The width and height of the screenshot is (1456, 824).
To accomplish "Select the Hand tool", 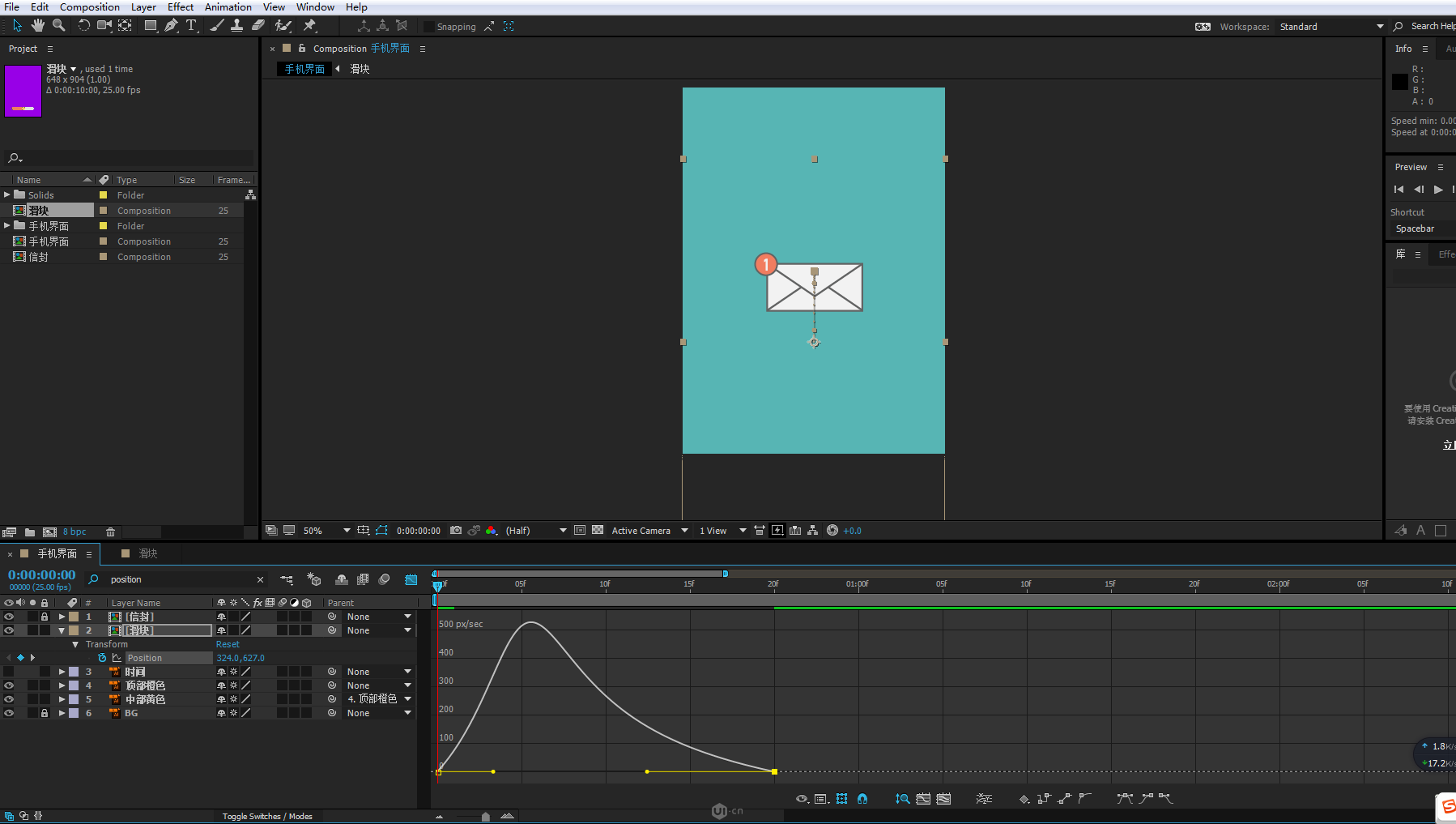I will pyautogui.click(x=37, y=26).
